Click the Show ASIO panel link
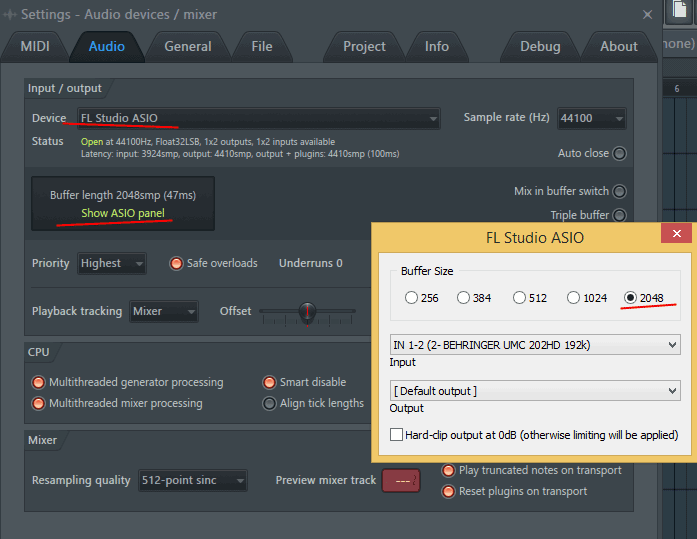The height and width of the screenshot is (539, 697). pyautogui.click(x=123, y=213)
